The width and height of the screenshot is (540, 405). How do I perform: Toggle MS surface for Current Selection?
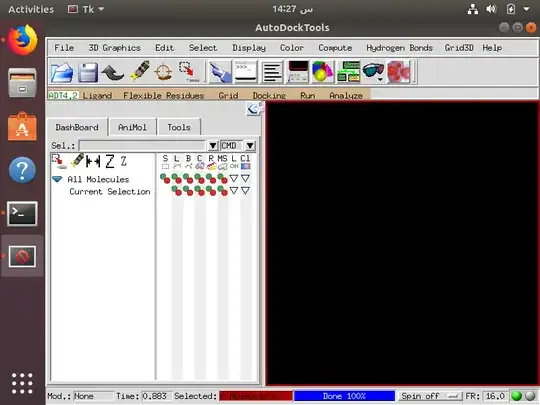222,191
